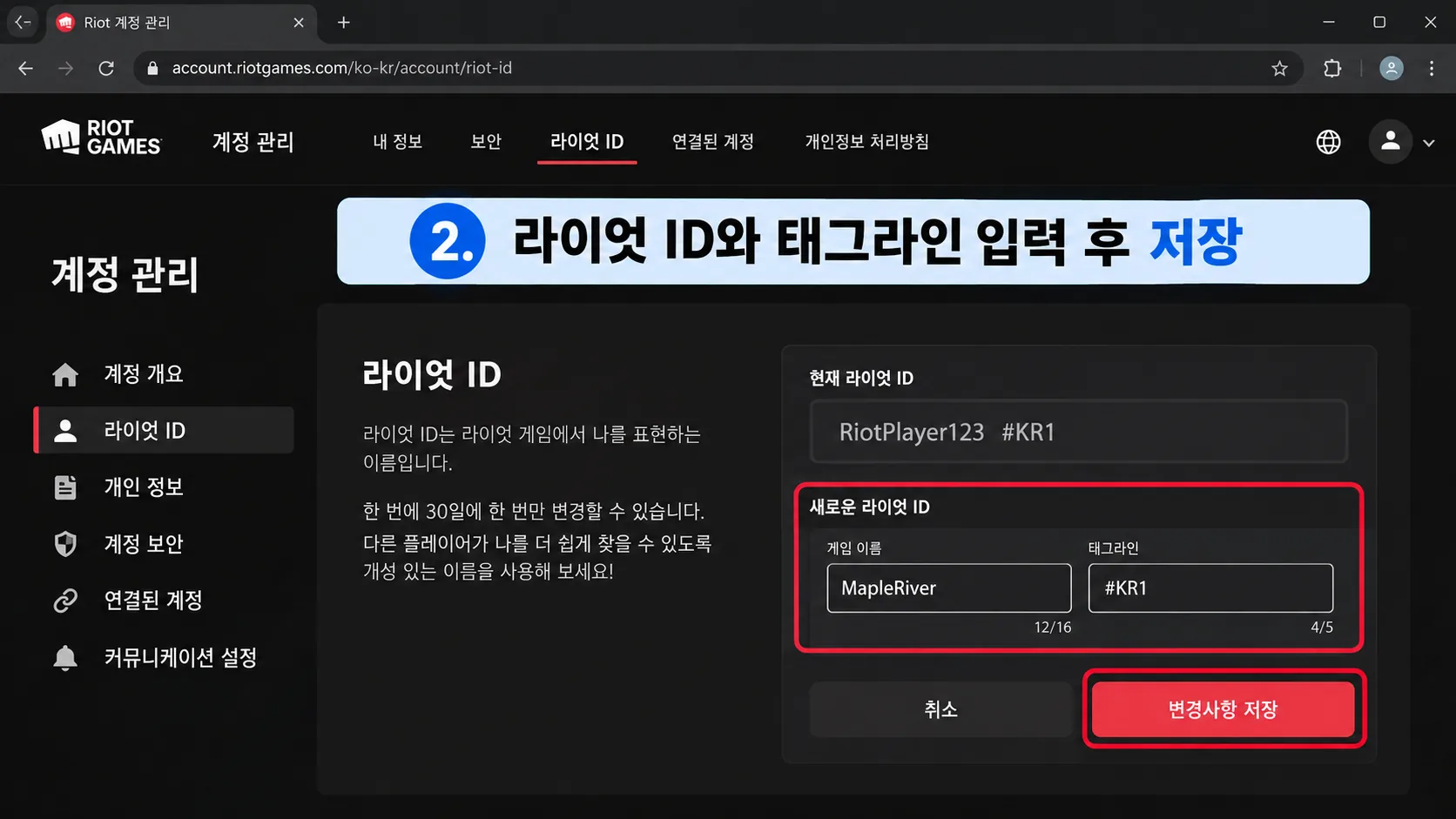This screenshot has width=1456, height=819.
Task: Click the home icon beside 계정 개요
Action: 65,374
